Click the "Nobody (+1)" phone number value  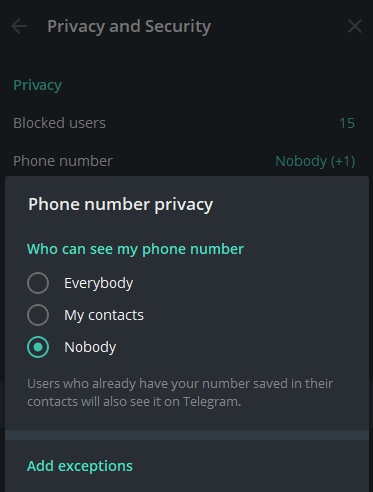click(x=315, y=161)
